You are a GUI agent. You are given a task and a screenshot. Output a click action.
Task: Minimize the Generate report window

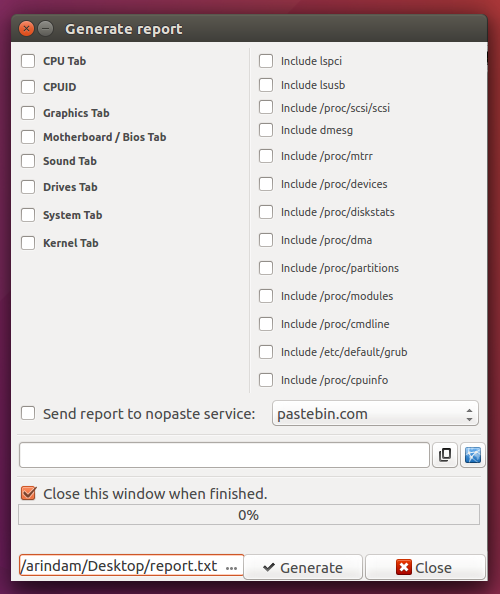point(46,28)
